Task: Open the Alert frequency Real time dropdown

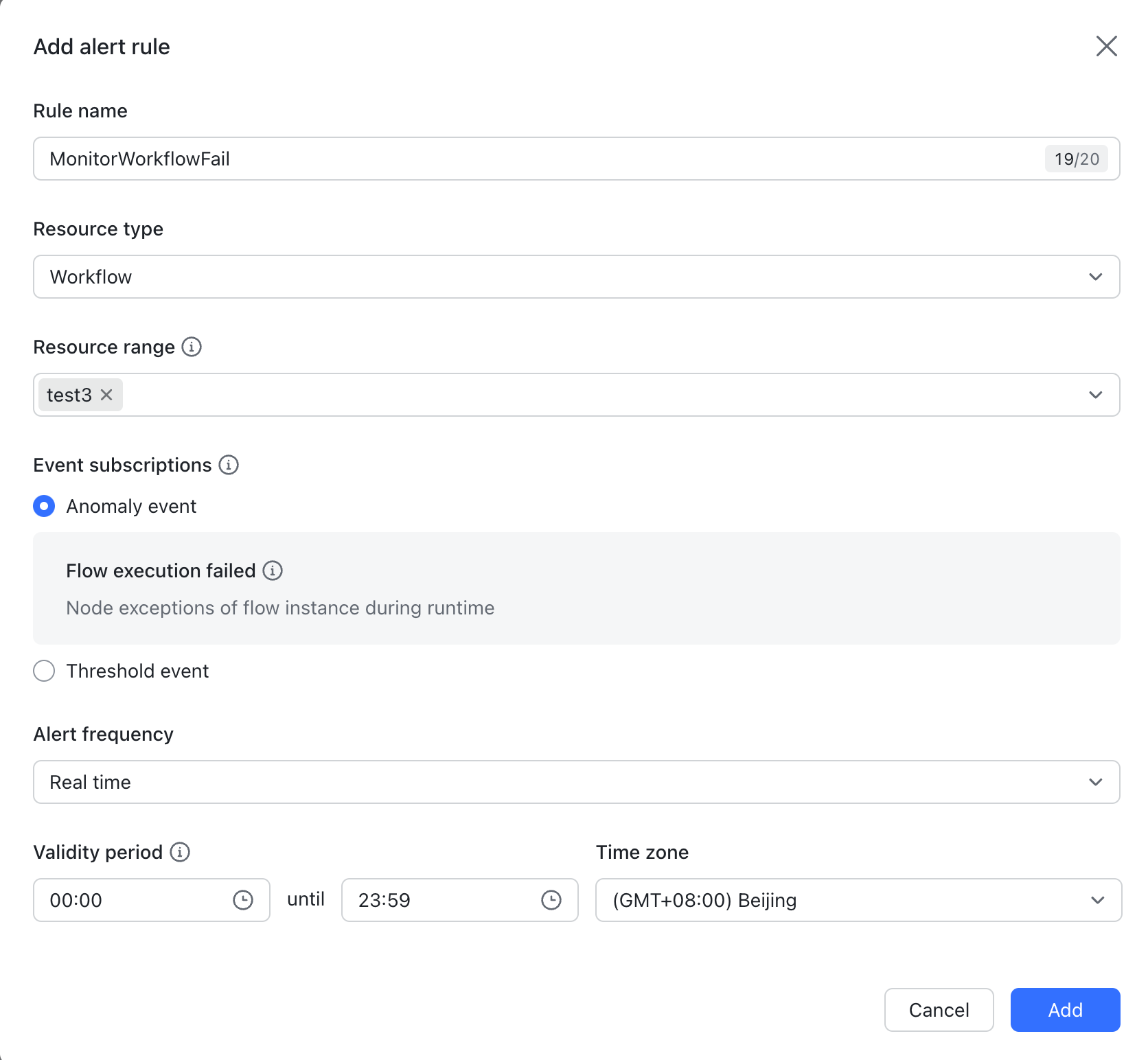Action: [575, 782]
